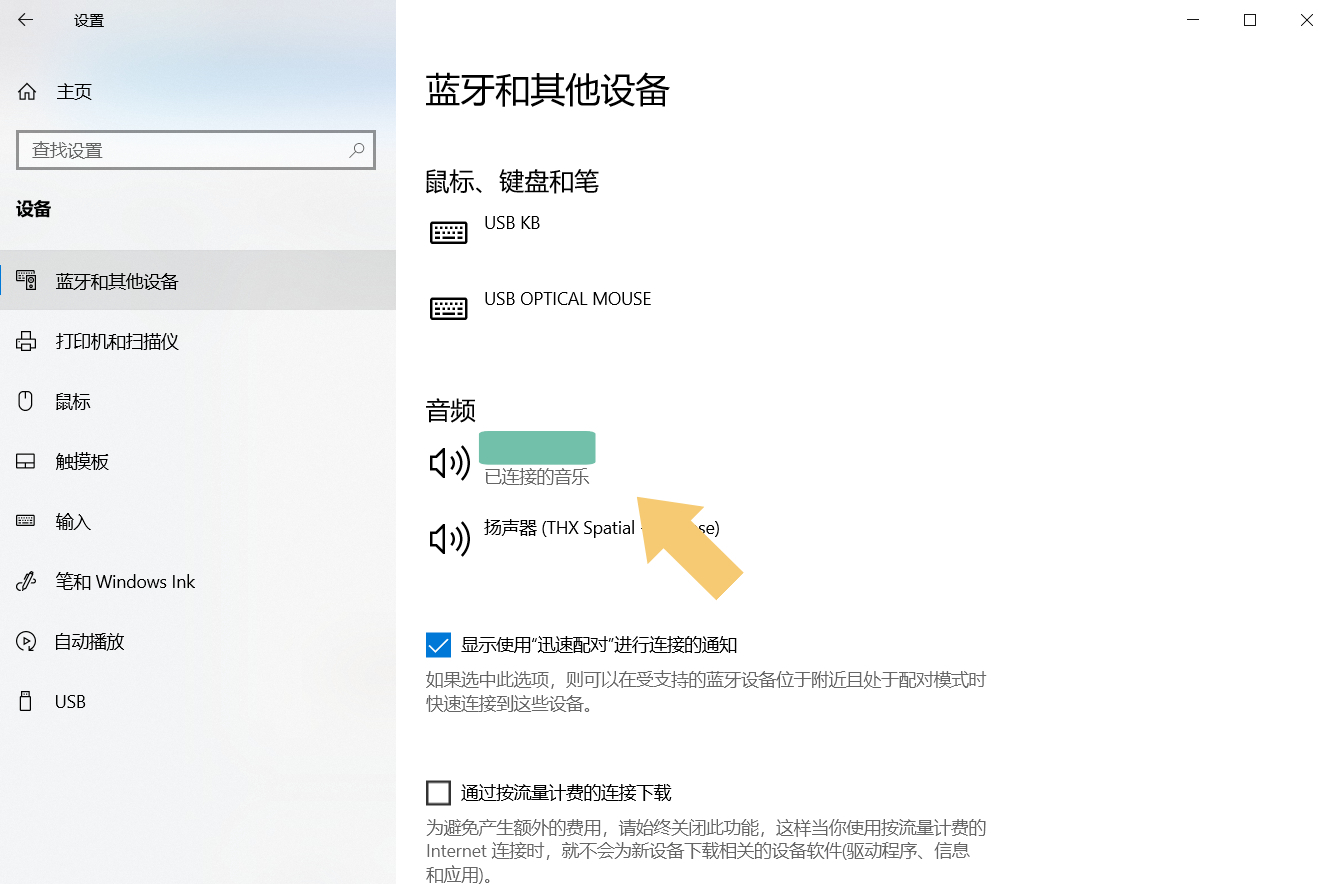Disable 显示使用迅速配对进行连接的通知
This screenshot has width=1327, height=884.
pyautogui.click(x=438, y=644)
